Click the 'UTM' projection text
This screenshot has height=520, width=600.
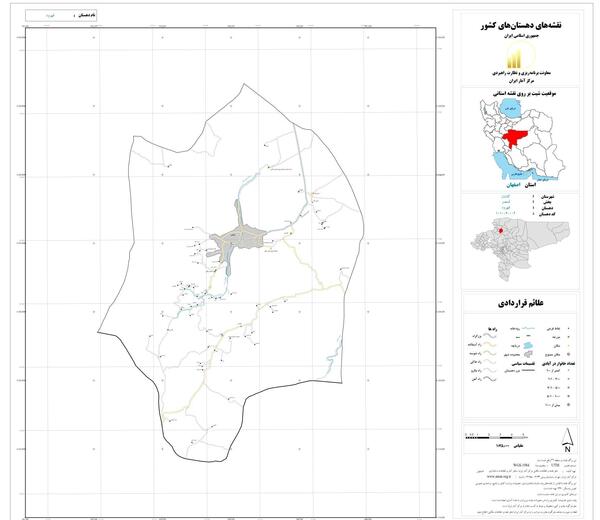tap(556, 465)
